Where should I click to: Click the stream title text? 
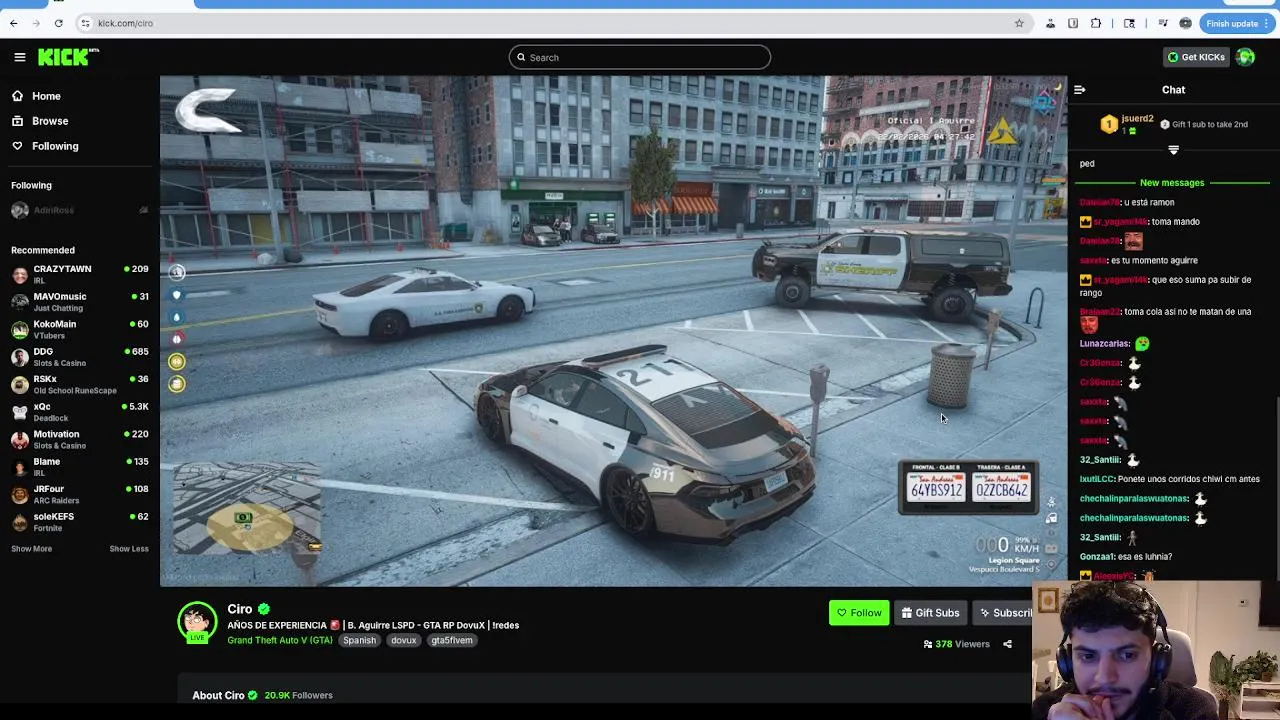tap(373, 625)
